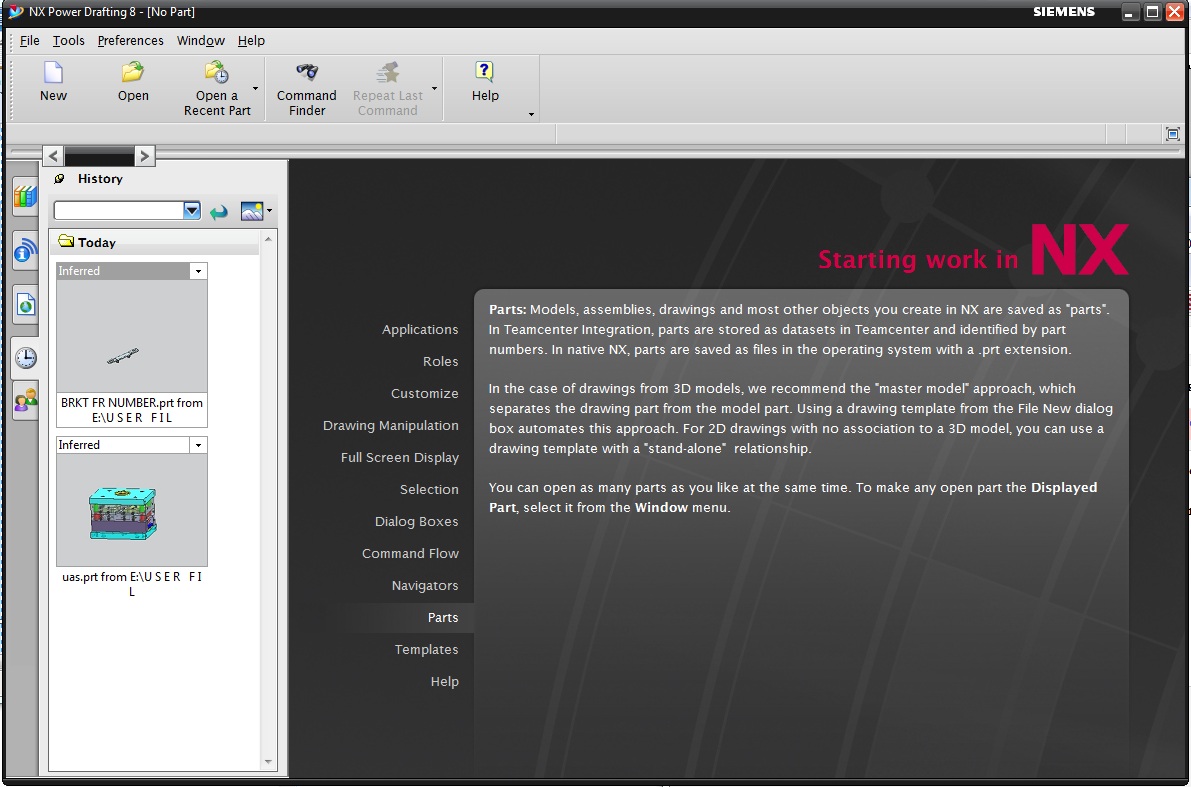This screenshot has height=787, width=1191.
Task: Open the Help menu
Action: 251,41
